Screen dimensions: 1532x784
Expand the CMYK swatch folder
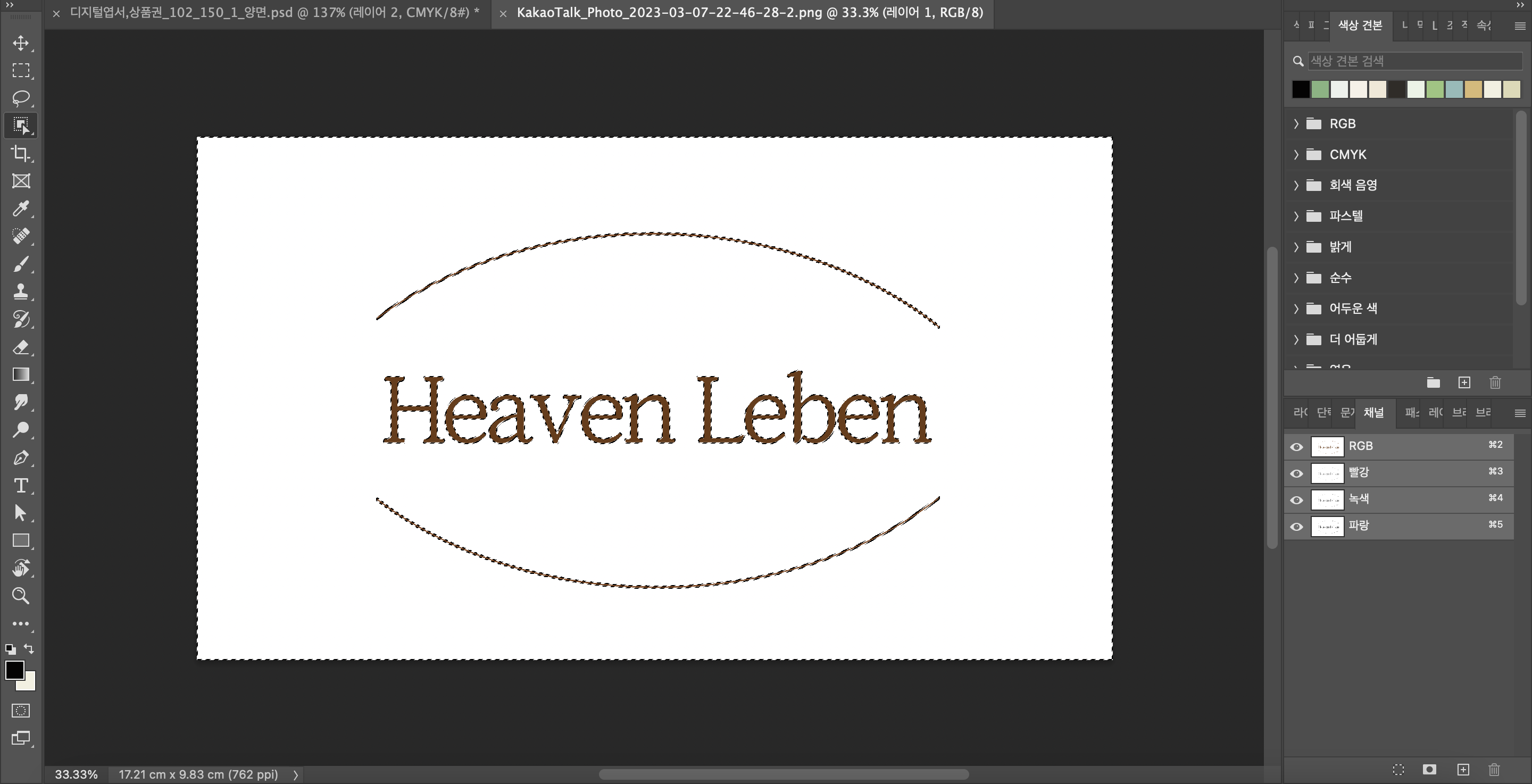(1296, 155)
